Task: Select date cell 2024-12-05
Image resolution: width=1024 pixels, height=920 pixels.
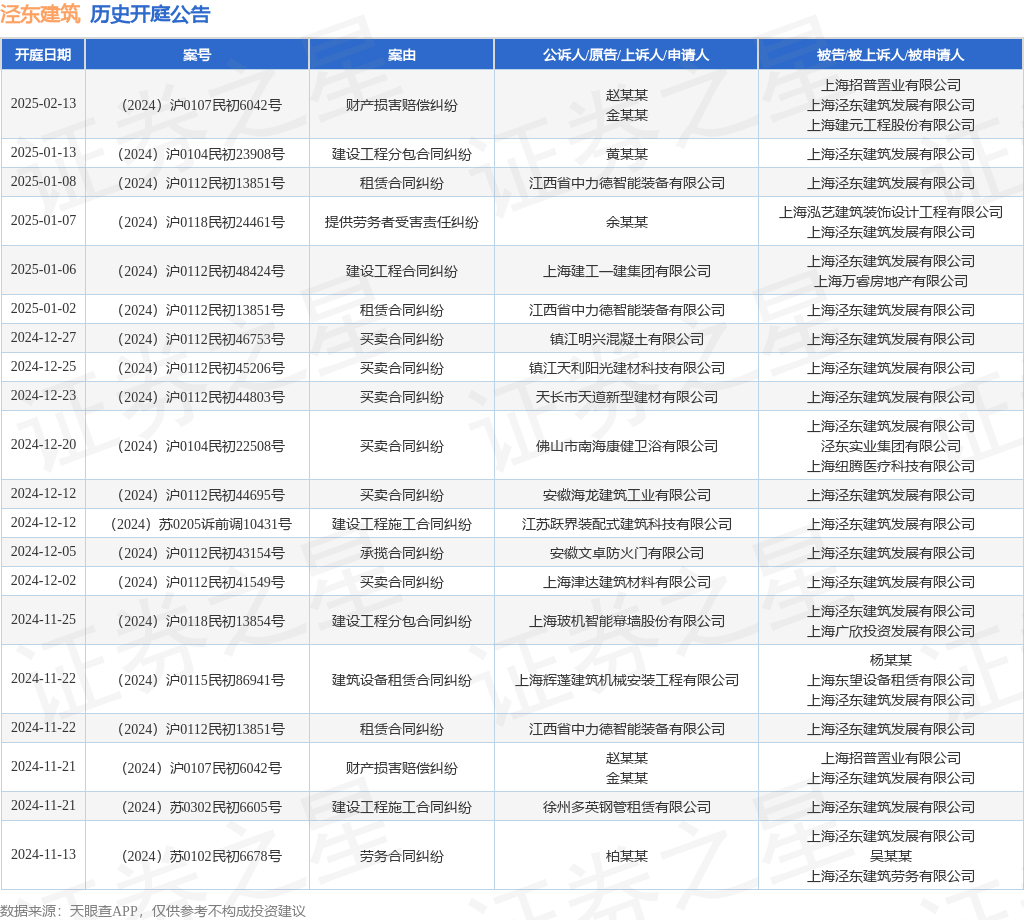Action: tap(43, 552)
